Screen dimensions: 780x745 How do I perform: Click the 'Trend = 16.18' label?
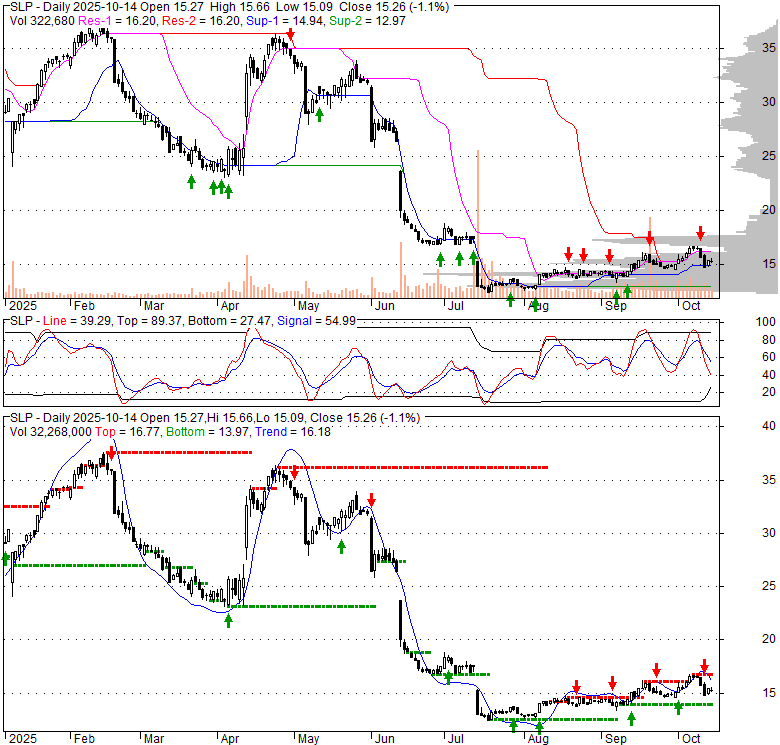pyautogui.click(x=293, y=432)
